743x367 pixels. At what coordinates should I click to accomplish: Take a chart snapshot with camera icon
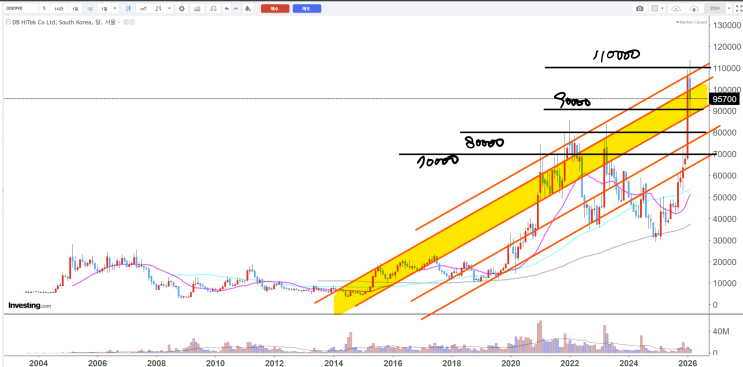pyautogui.click(x=640, y=9)
